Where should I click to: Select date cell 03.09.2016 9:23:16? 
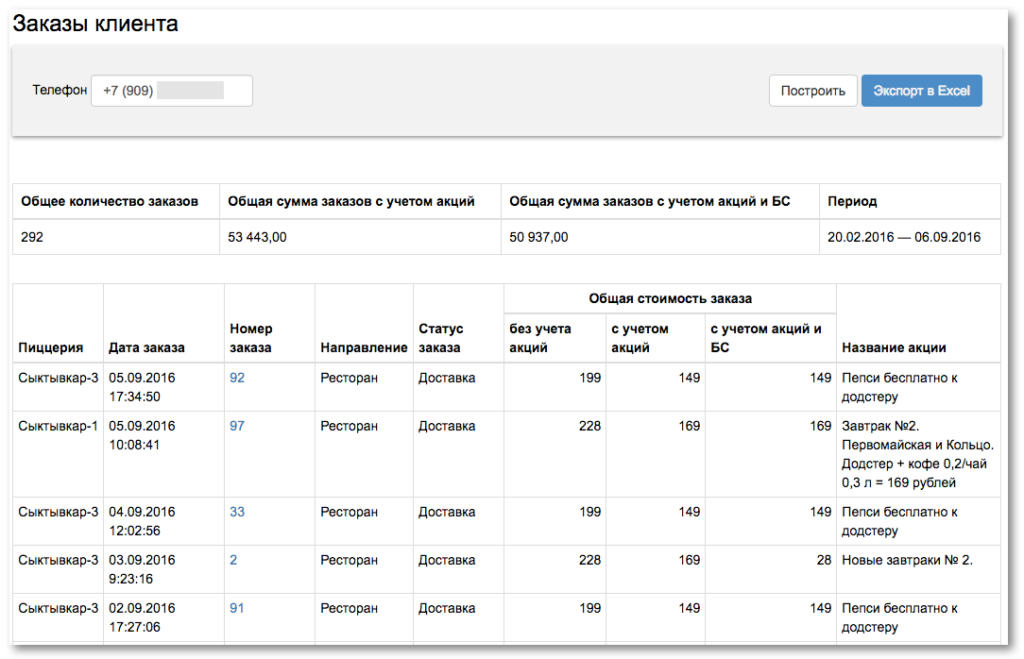tap(142, 570)
